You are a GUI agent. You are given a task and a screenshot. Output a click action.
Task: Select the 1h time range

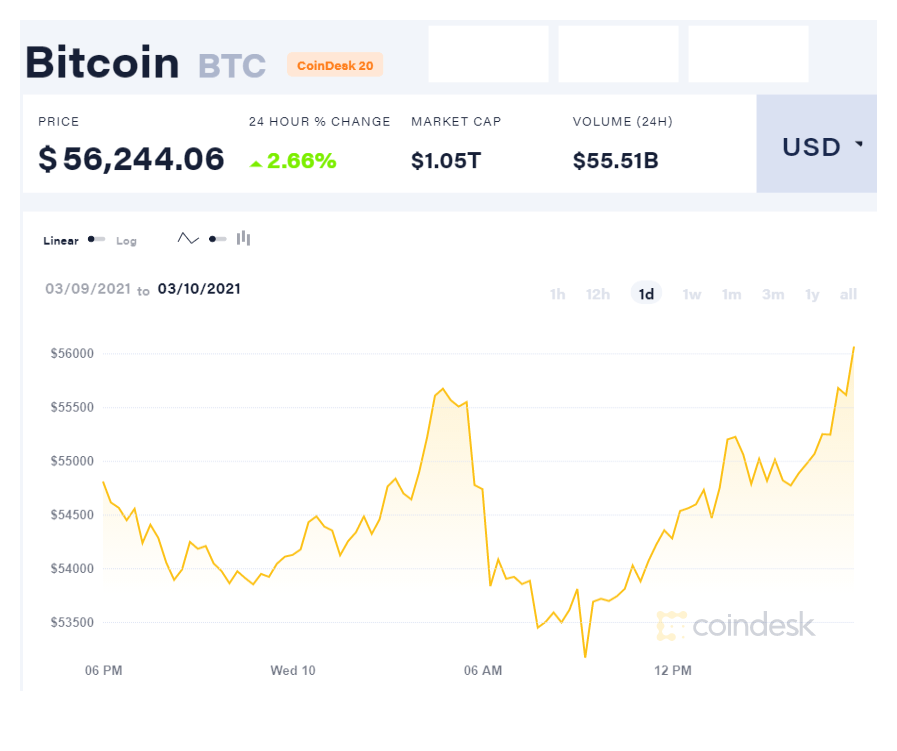coord(558,294)
